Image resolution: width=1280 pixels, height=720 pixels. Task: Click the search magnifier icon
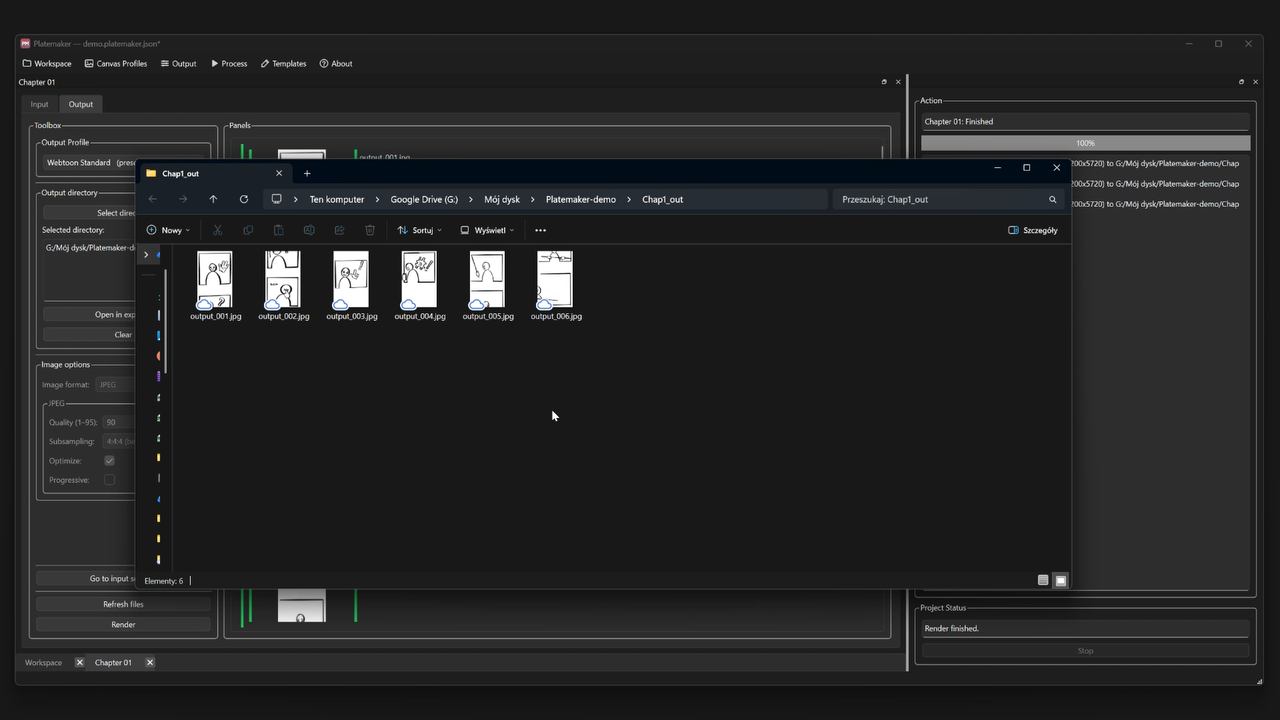[x=1052, y=199]
